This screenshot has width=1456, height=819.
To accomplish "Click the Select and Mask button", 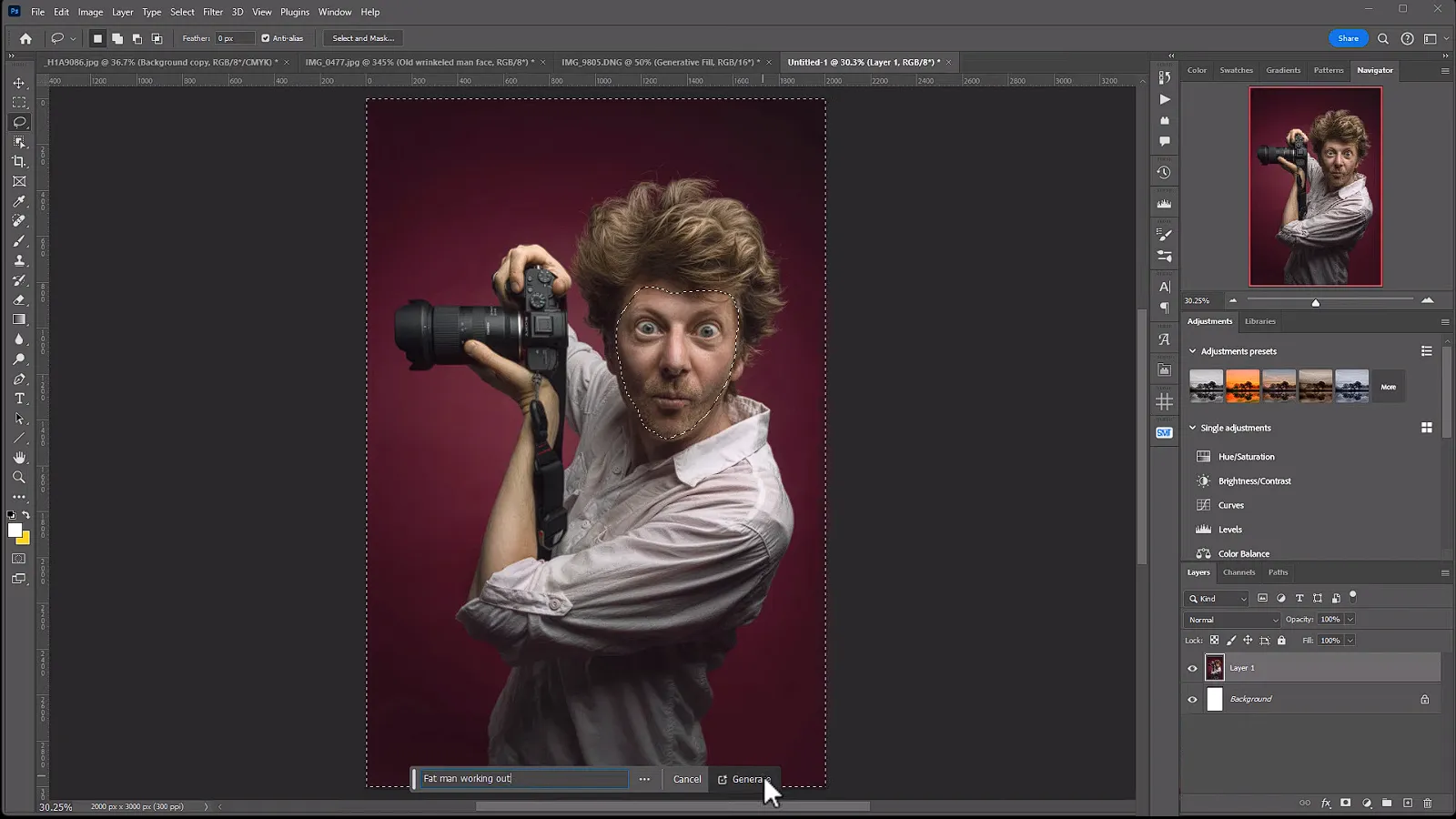I will 362,37.
